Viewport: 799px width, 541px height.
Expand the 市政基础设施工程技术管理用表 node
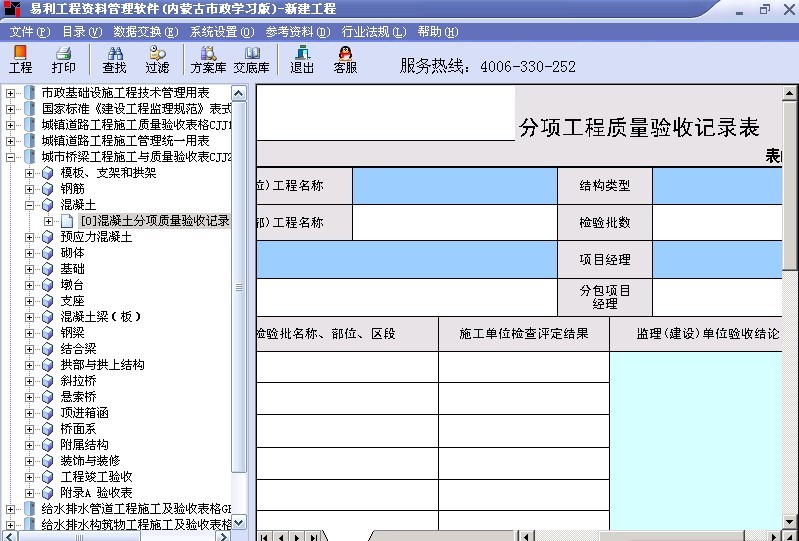pos(11,93)
